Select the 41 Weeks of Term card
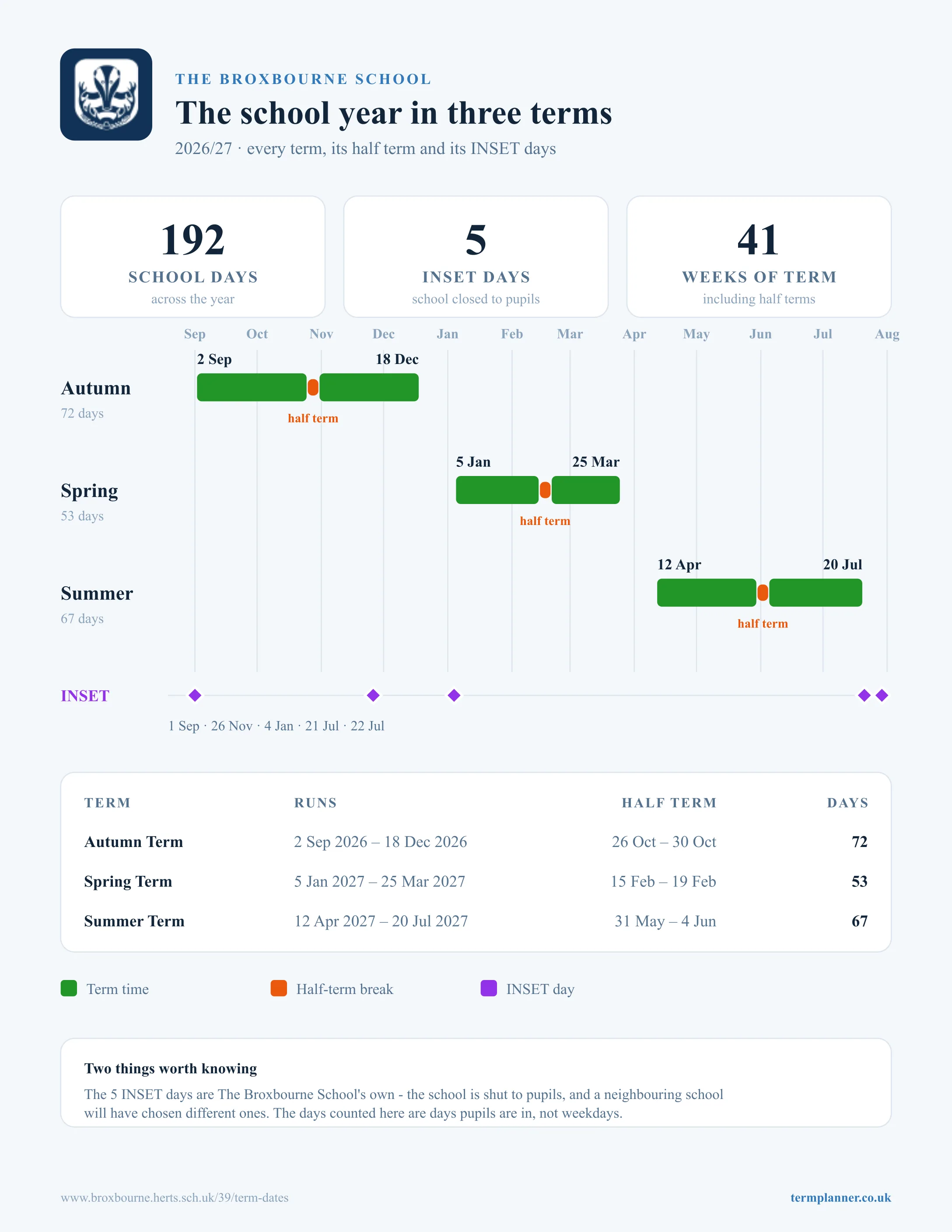Screen dimensions: 952x1232 click(x=759, y=257)
